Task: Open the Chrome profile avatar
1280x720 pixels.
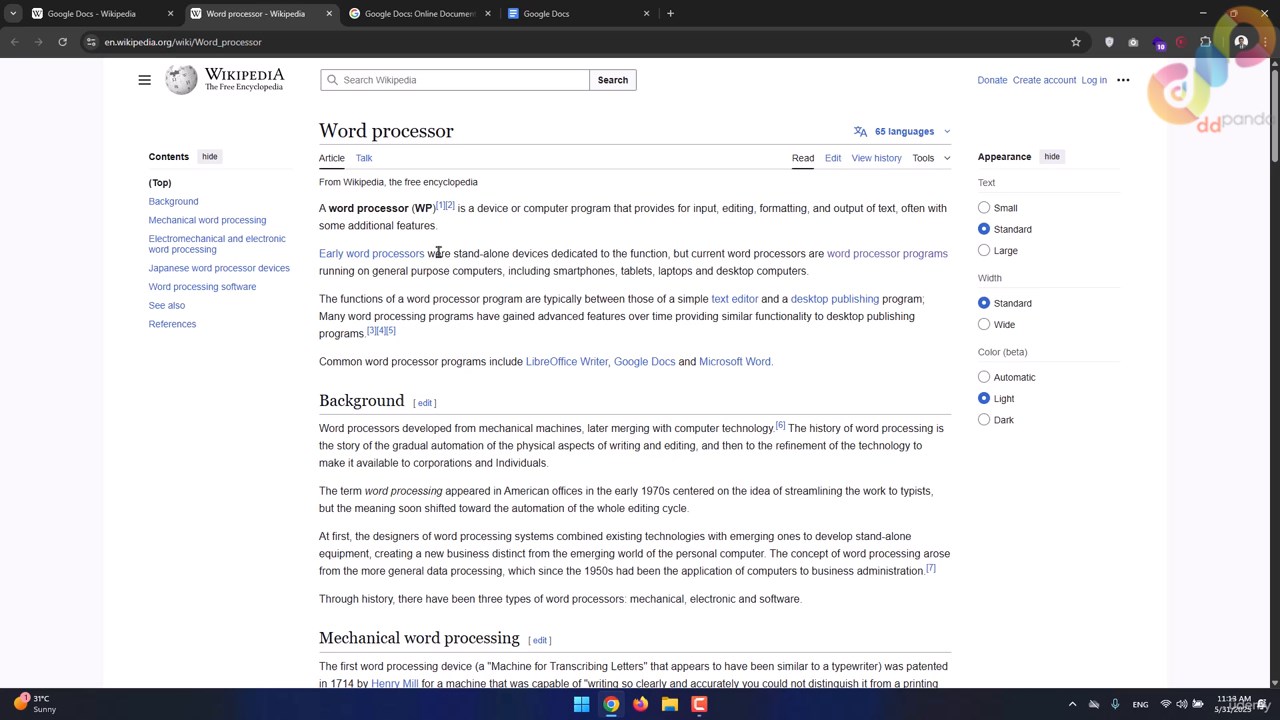Action: click(1241, 42)
